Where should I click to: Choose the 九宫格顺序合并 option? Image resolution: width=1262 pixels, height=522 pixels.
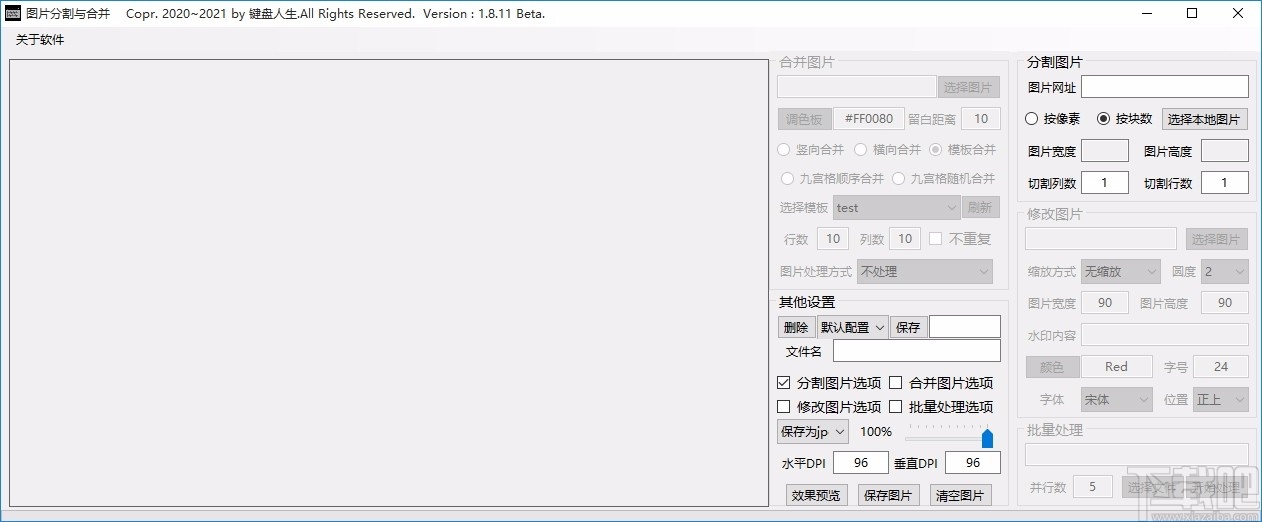click(786, 179)
